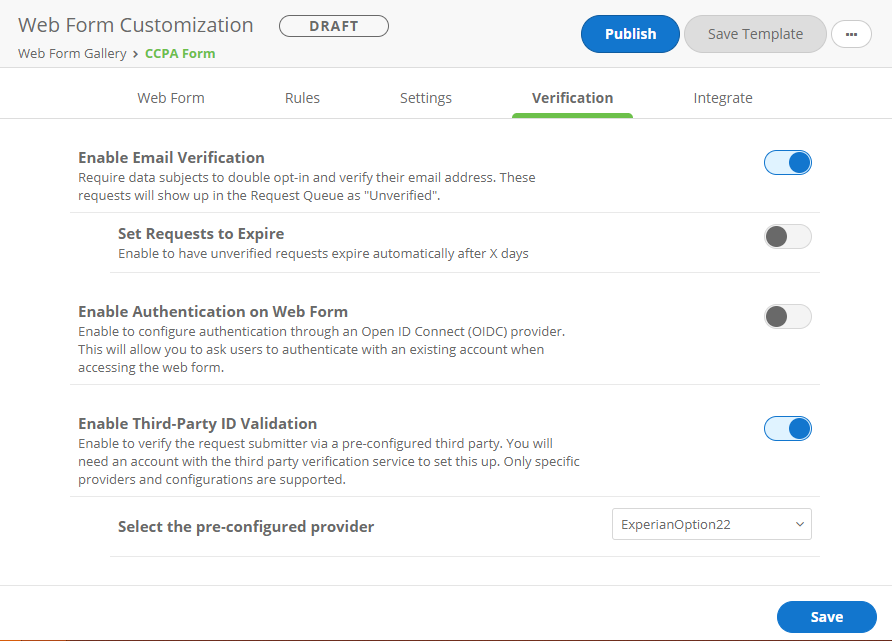Switch to the Web Form tab
This screenshot has height=641, width=892.
click(171, 98)
